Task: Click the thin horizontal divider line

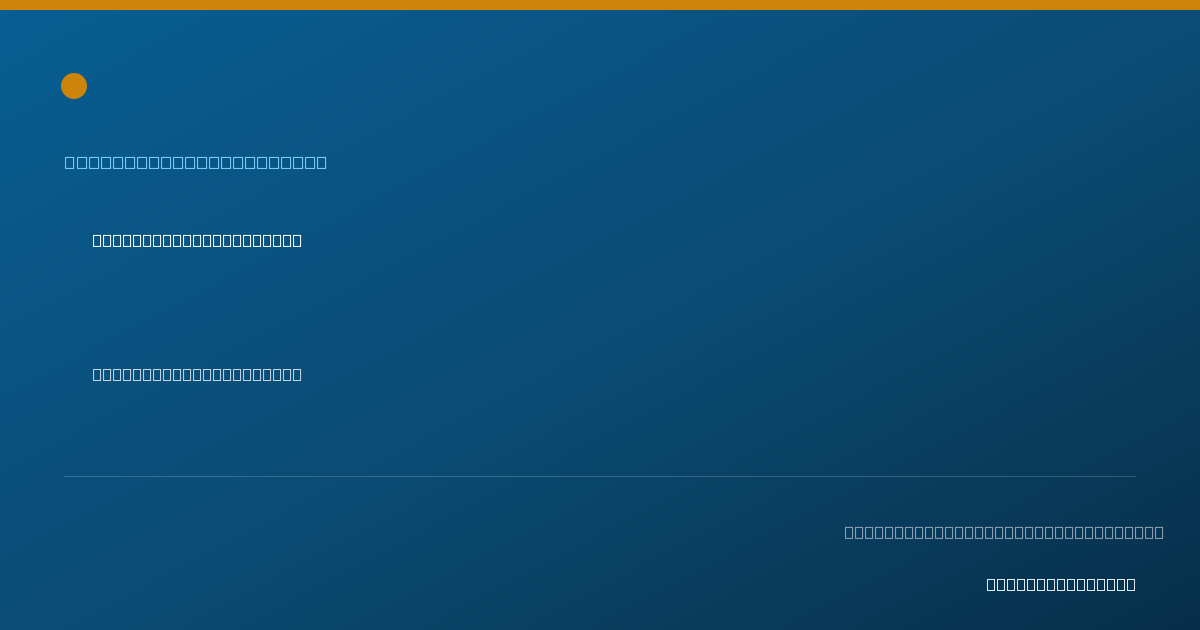Action: click(x=600, y=476)
